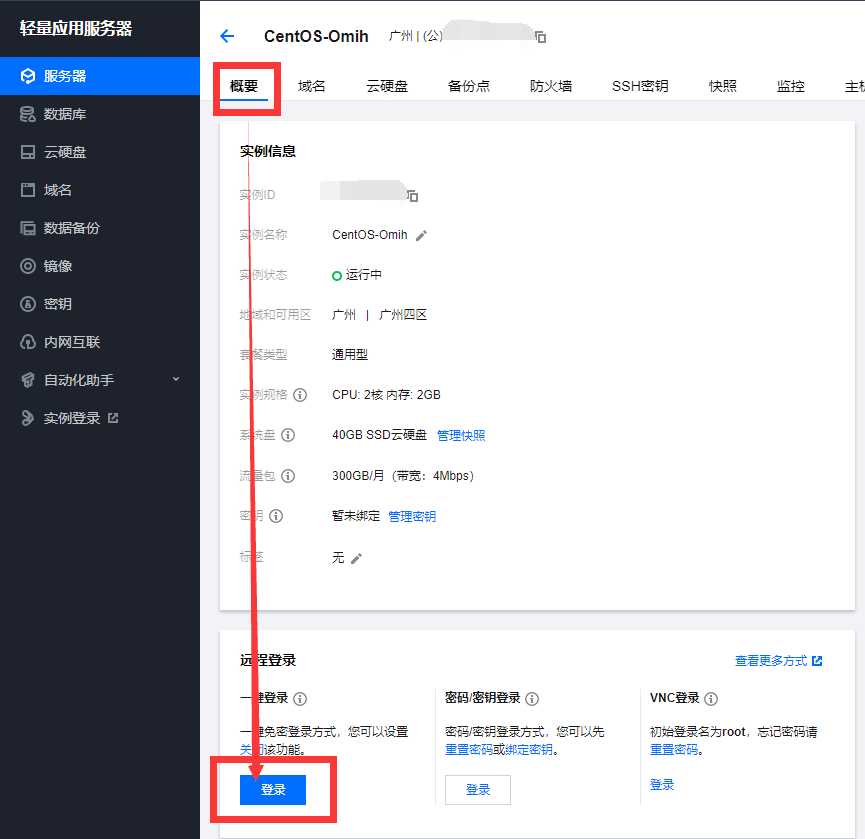Click the 登录 button under 密码/密钥登录

point(478,790)
